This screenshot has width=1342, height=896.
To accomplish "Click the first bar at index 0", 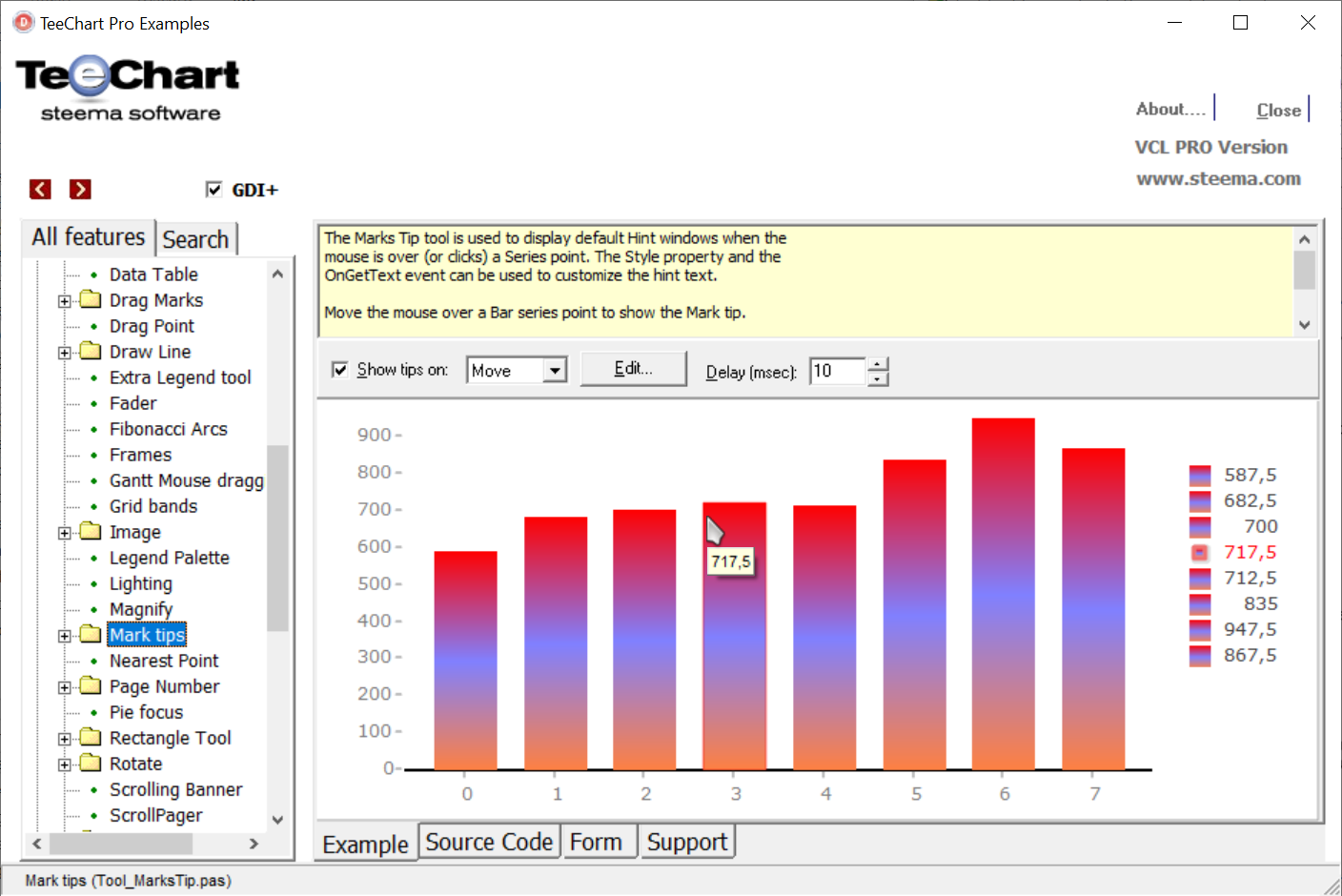I will [x=466, y=660].
